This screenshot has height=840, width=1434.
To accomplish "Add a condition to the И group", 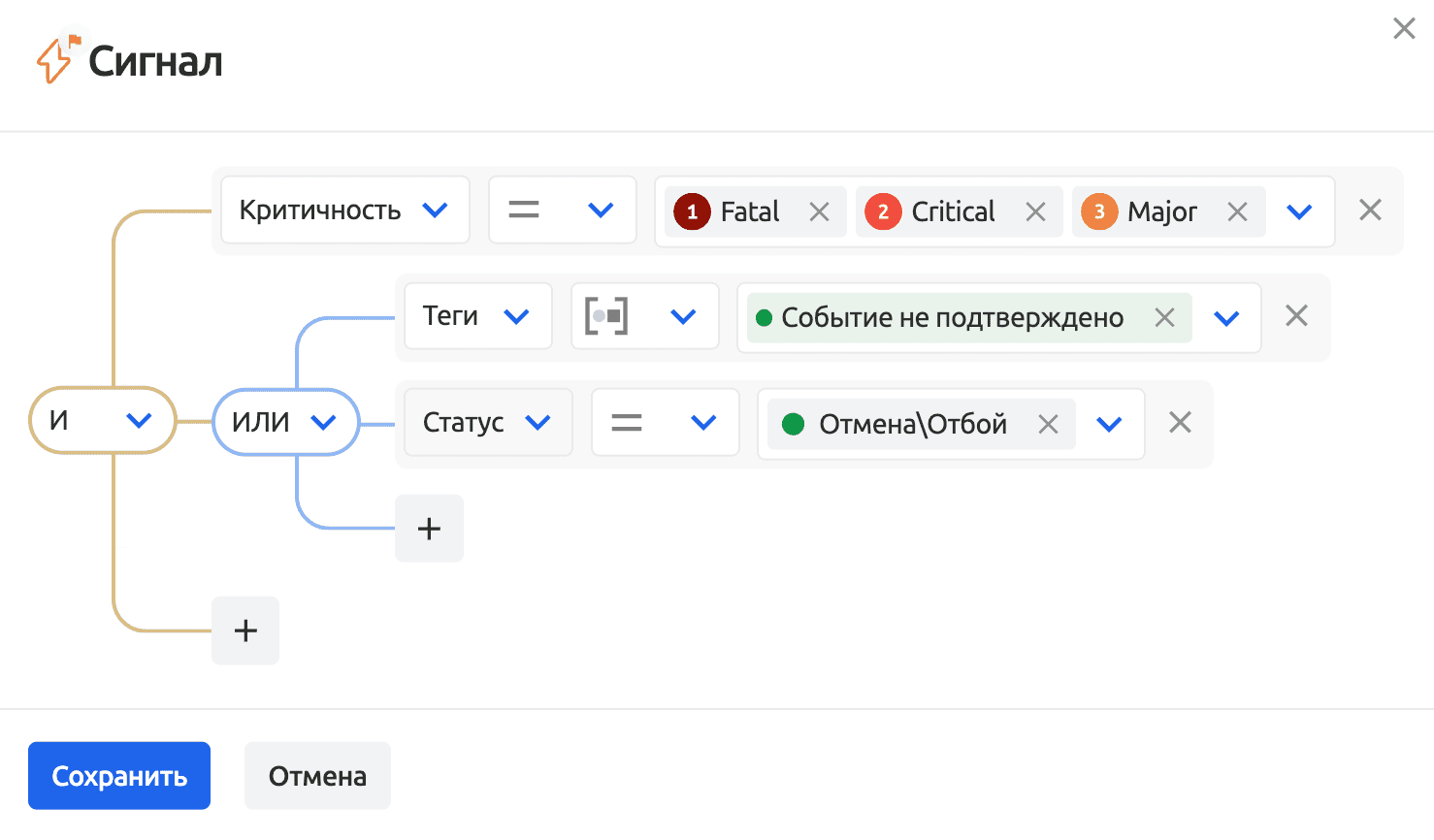I will coord(245,630).
